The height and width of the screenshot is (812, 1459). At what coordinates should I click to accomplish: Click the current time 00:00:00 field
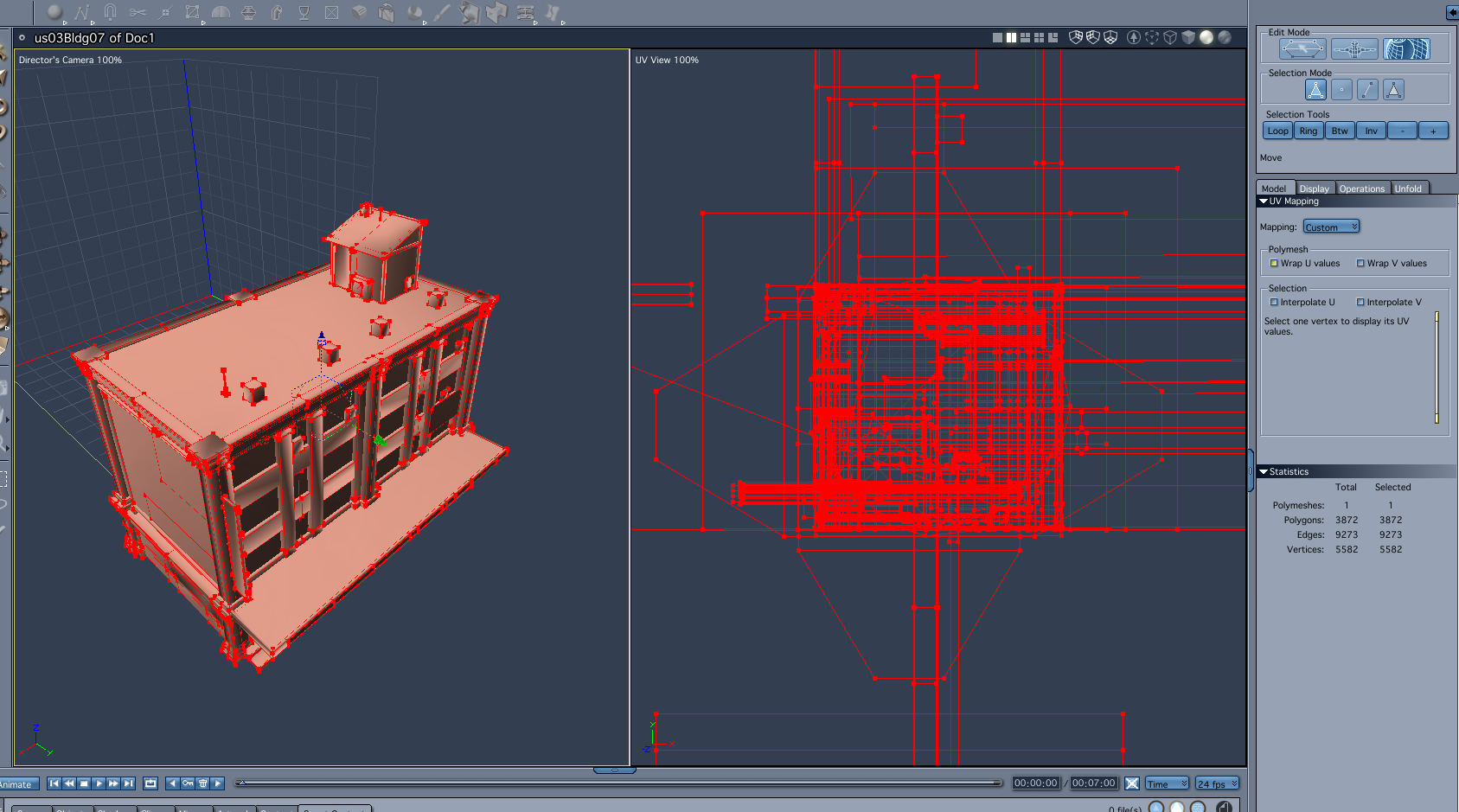click(1036, 783)
